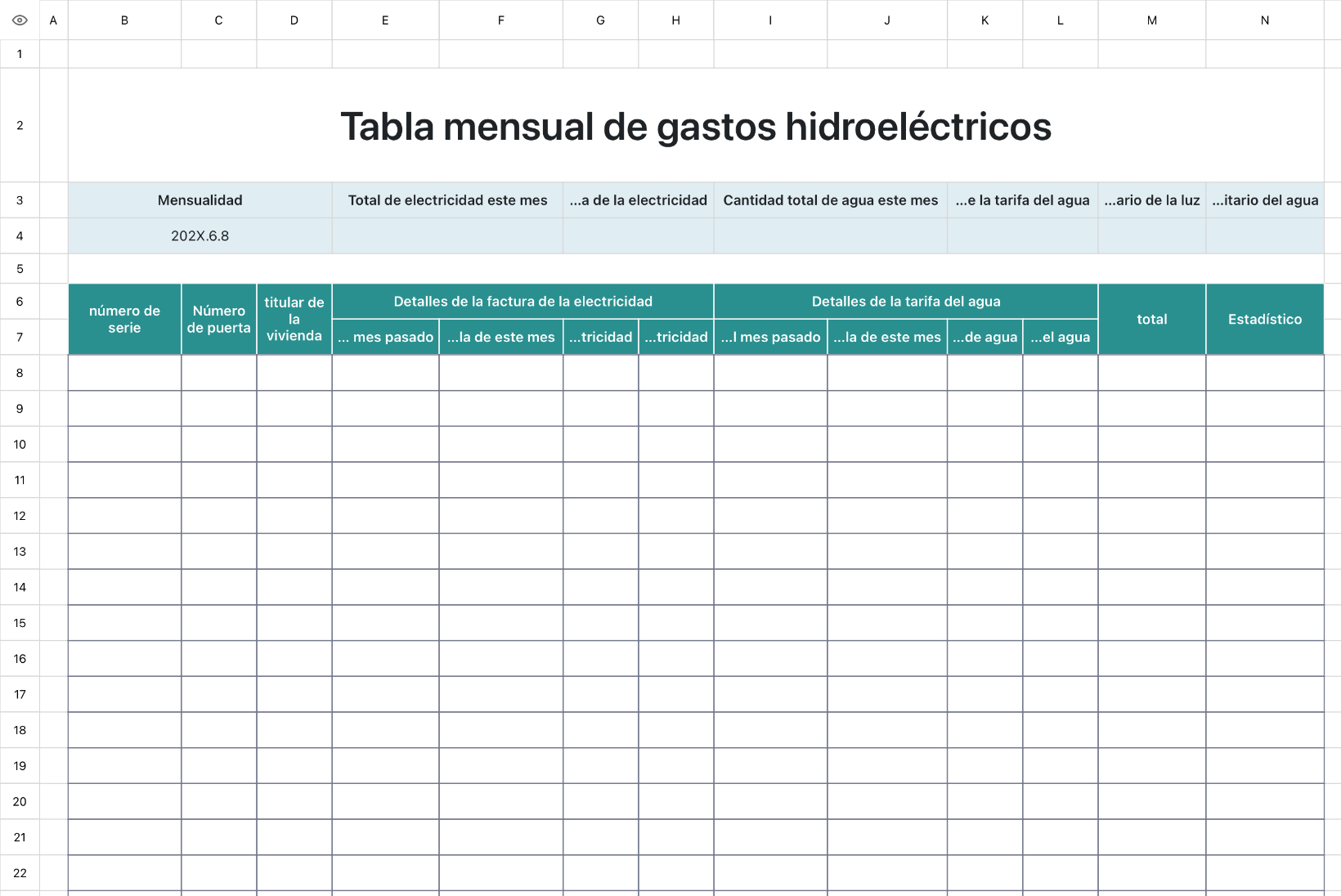Viewport: 1341px width, 896px height.
Task: Select column N header
Action: coord(1265,20)
